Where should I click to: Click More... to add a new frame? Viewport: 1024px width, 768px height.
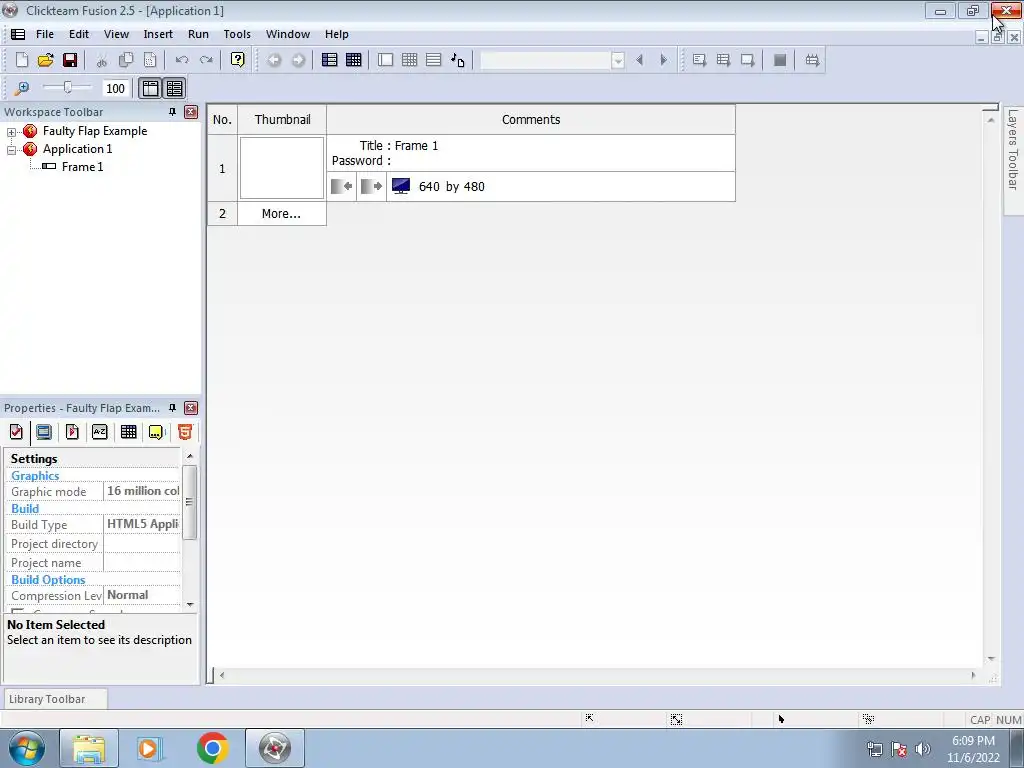point(281,214)
